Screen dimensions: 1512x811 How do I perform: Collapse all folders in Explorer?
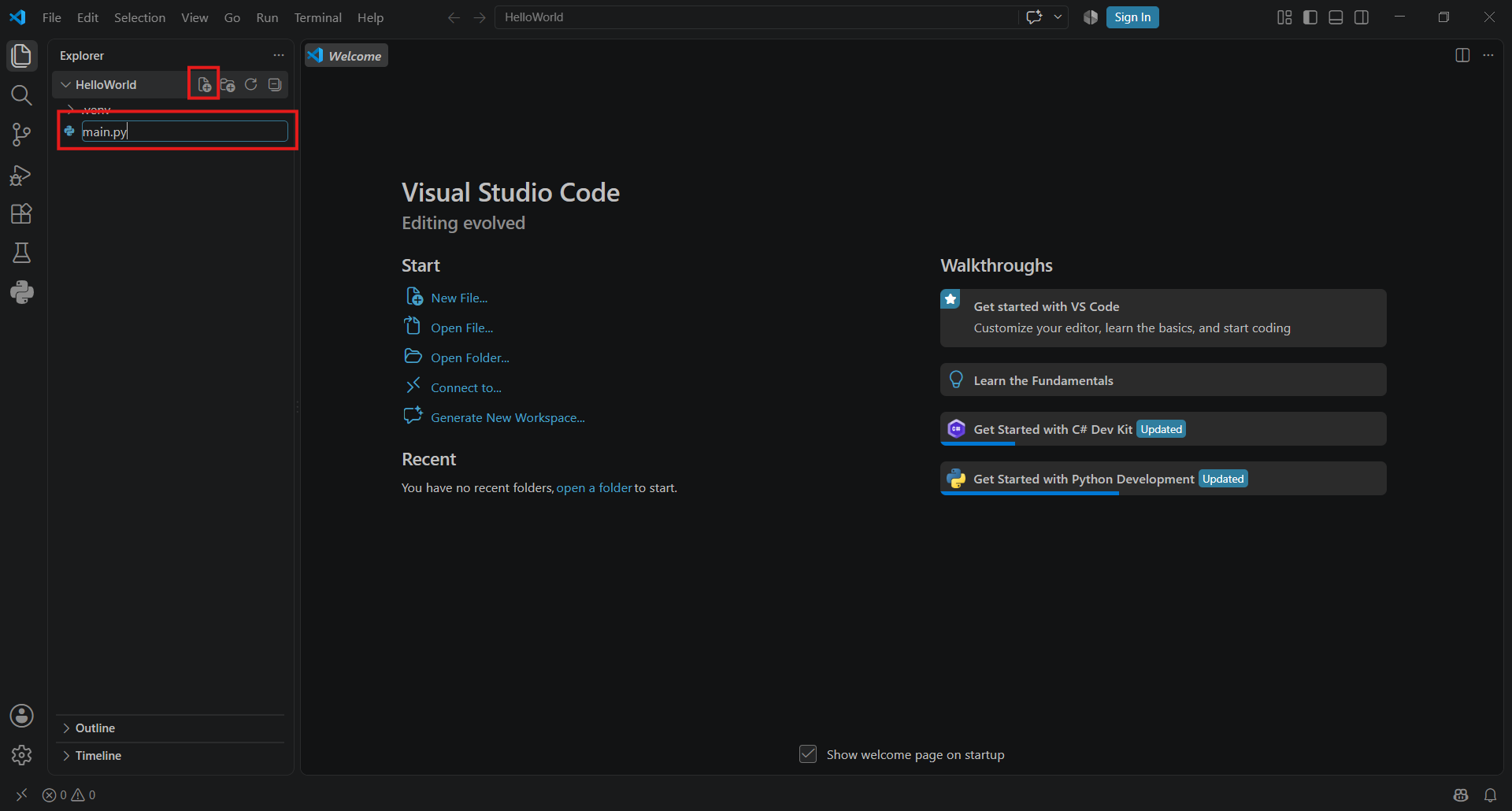[275, 84]
